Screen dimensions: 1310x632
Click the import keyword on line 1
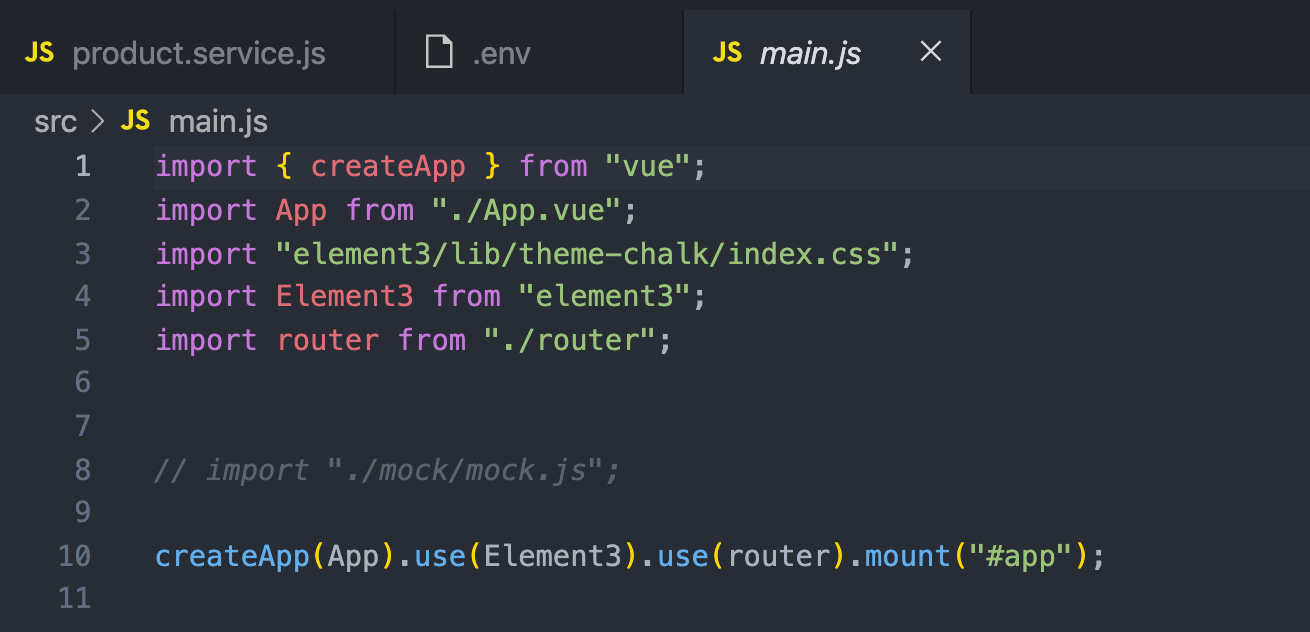pos(206,166)
